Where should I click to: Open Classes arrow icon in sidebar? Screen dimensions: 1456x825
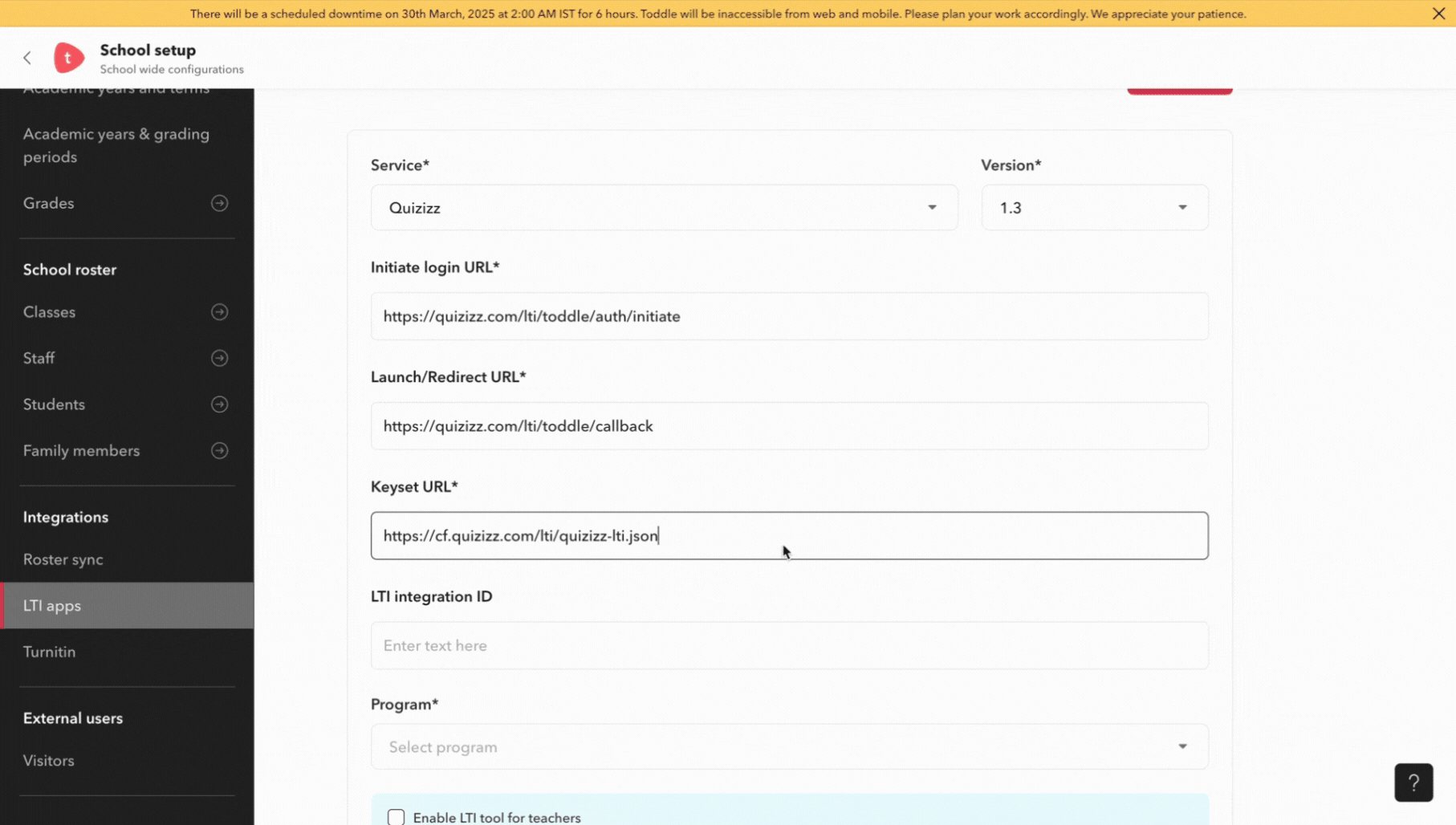click(x=219, y=311)
